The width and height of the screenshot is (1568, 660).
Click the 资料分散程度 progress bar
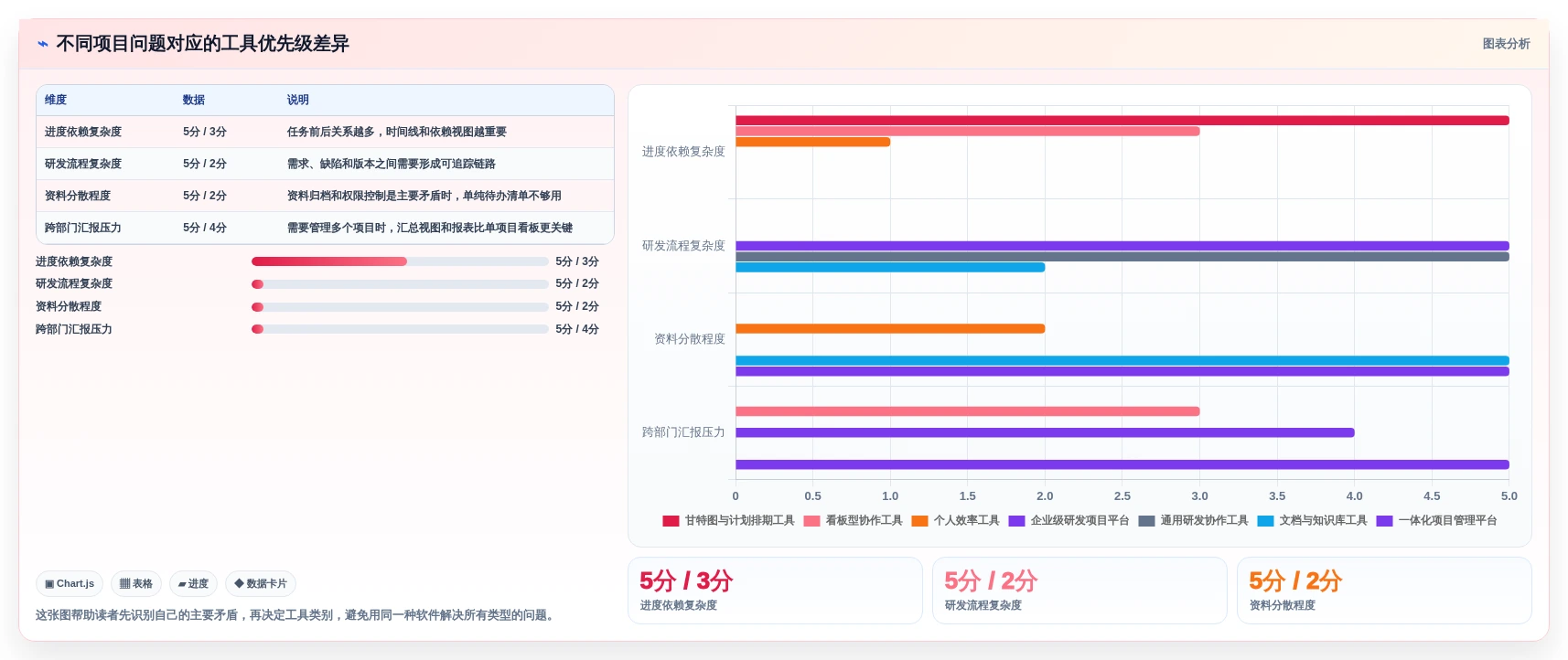coord(400,307)
